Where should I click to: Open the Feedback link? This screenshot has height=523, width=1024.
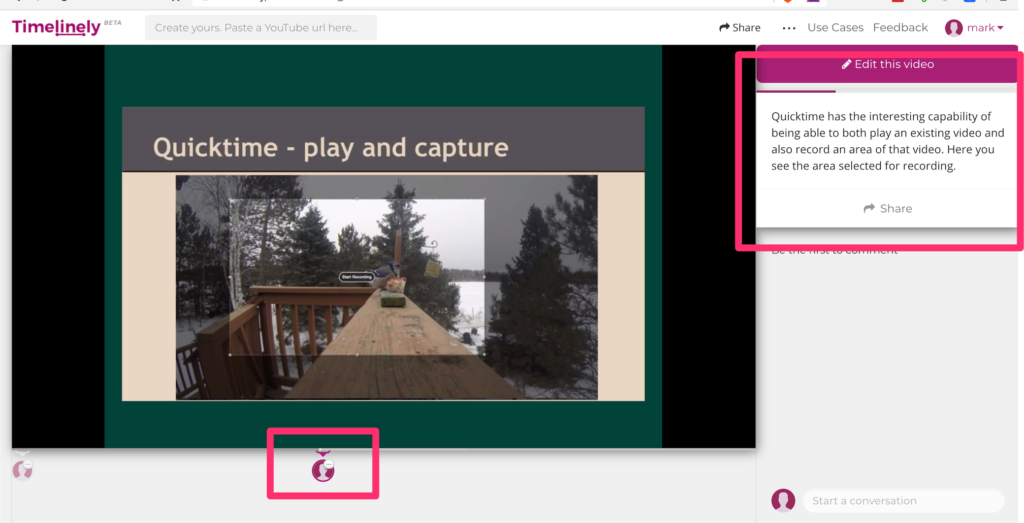[900, 28]
